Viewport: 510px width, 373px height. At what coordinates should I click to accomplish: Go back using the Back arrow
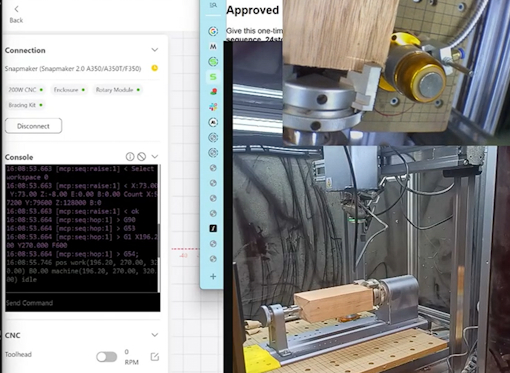coord(16,14)
